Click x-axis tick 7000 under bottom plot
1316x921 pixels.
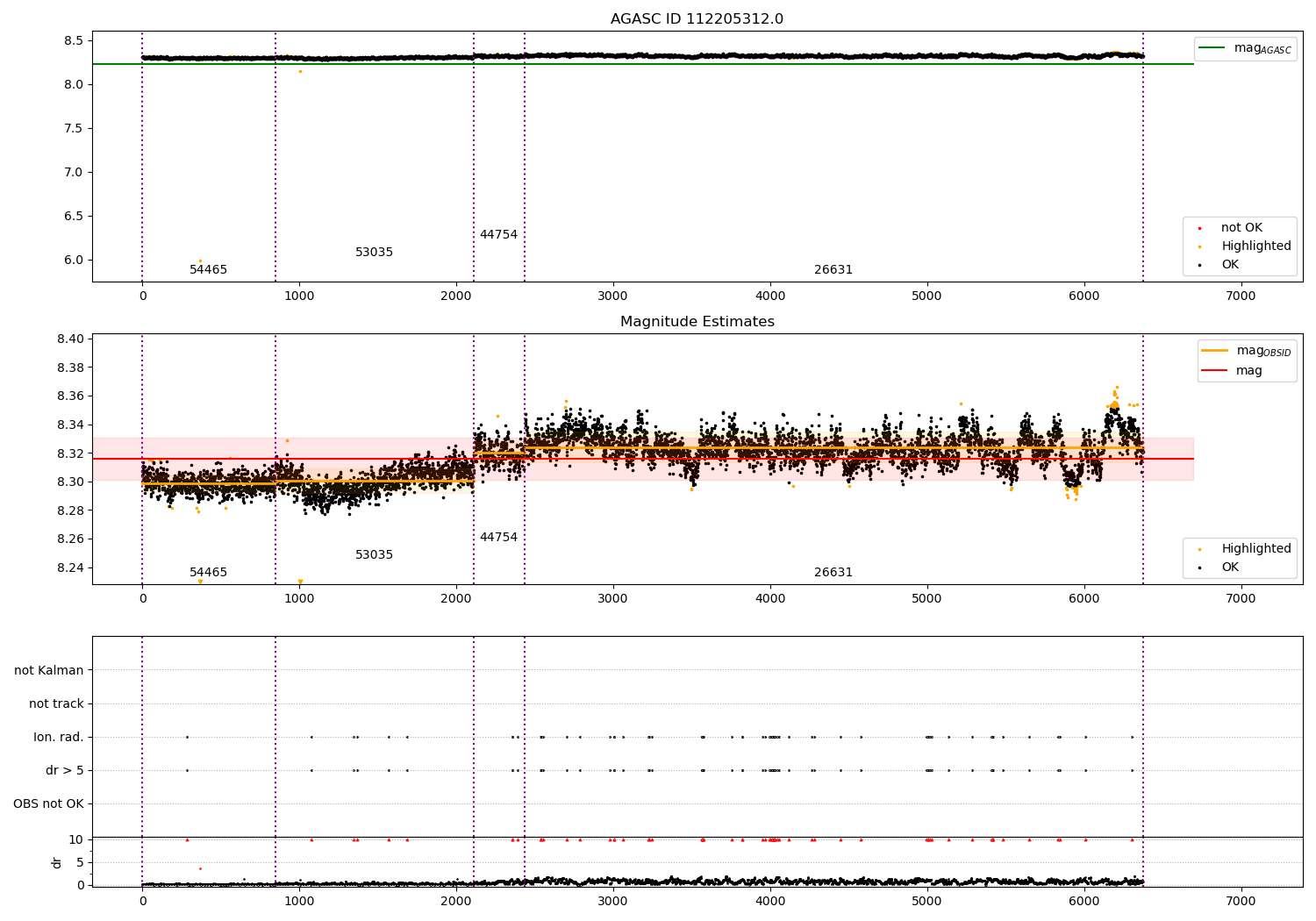[1241, 900]
